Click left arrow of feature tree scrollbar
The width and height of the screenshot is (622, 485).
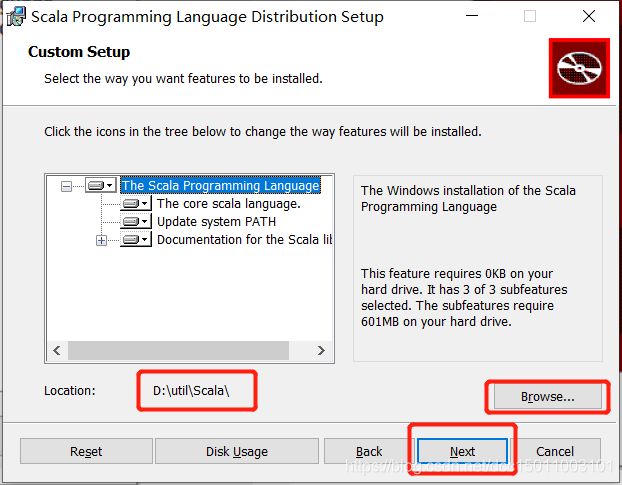pyautogui.click(x=57, y=350)
